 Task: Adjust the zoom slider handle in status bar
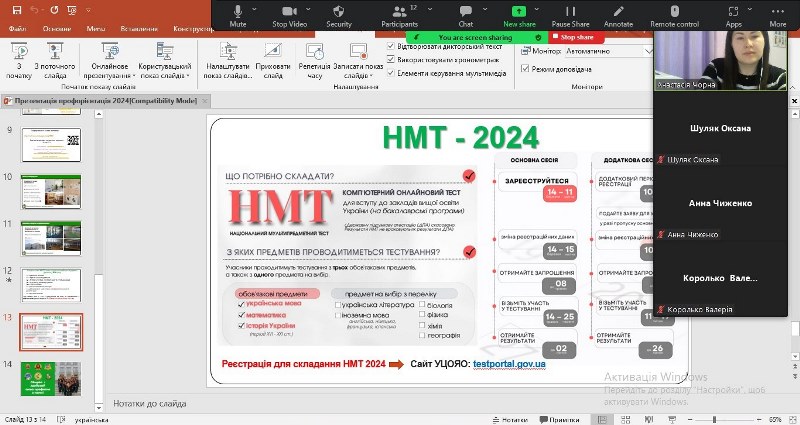tap(714, 419)
